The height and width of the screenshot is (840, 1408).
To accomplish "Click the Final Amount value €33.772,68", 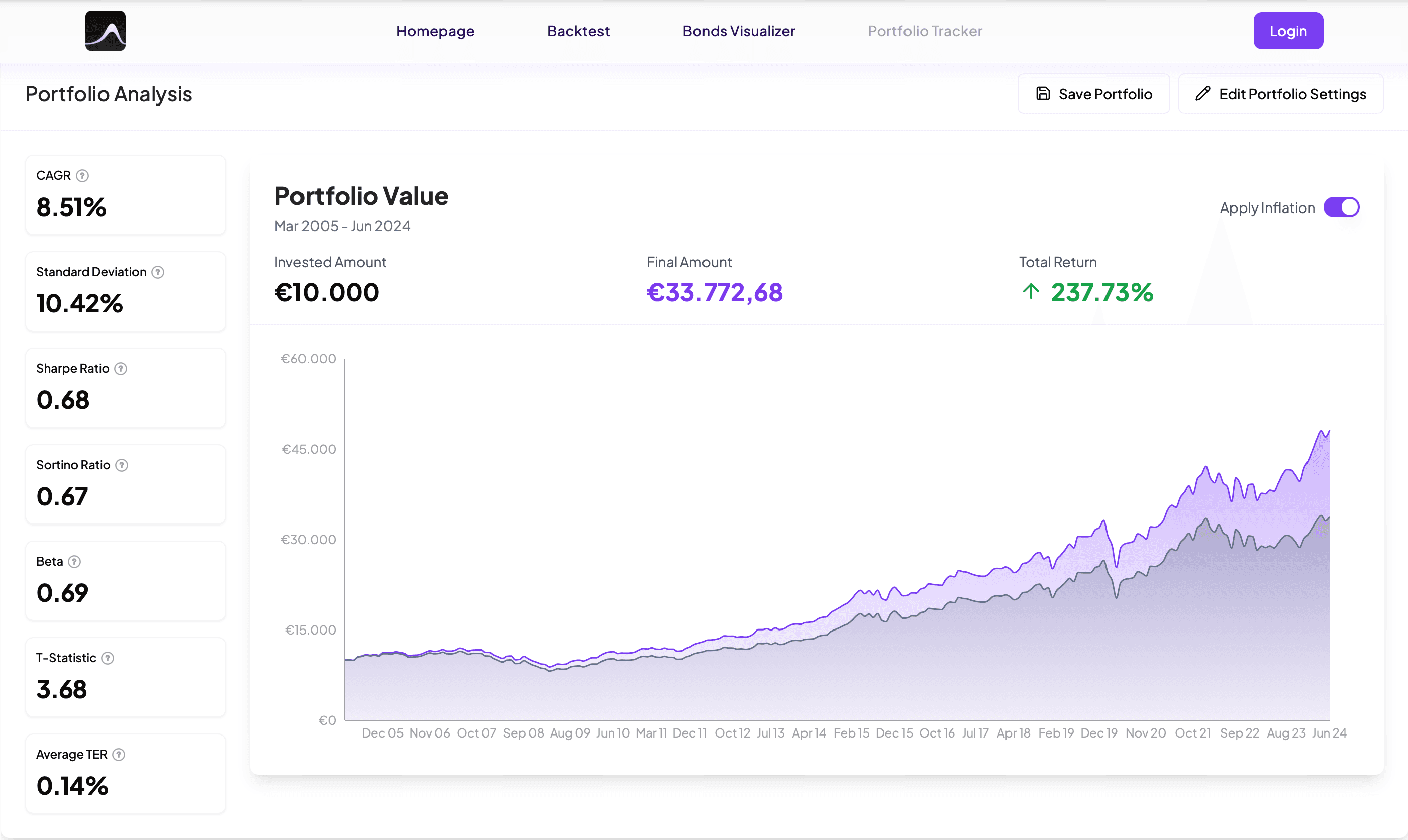I will coord(715,292).
